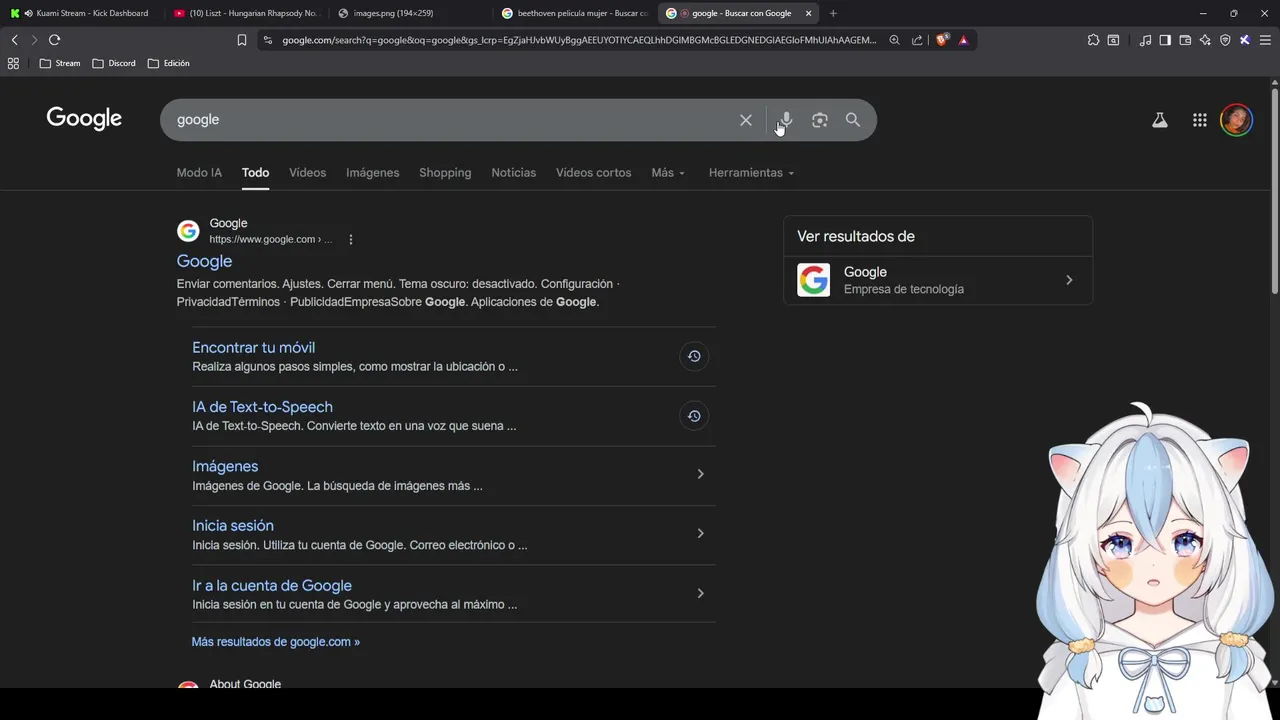
Task: Close the google search browser tab
Action: coord(808,13)
